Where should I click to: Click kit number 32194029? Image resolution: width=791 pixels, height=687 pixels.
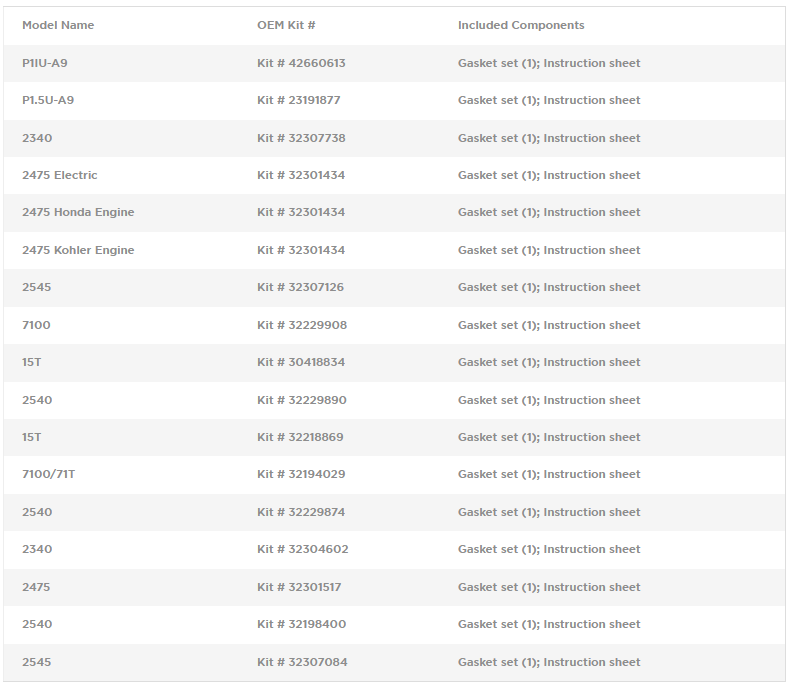coord(301,474)
